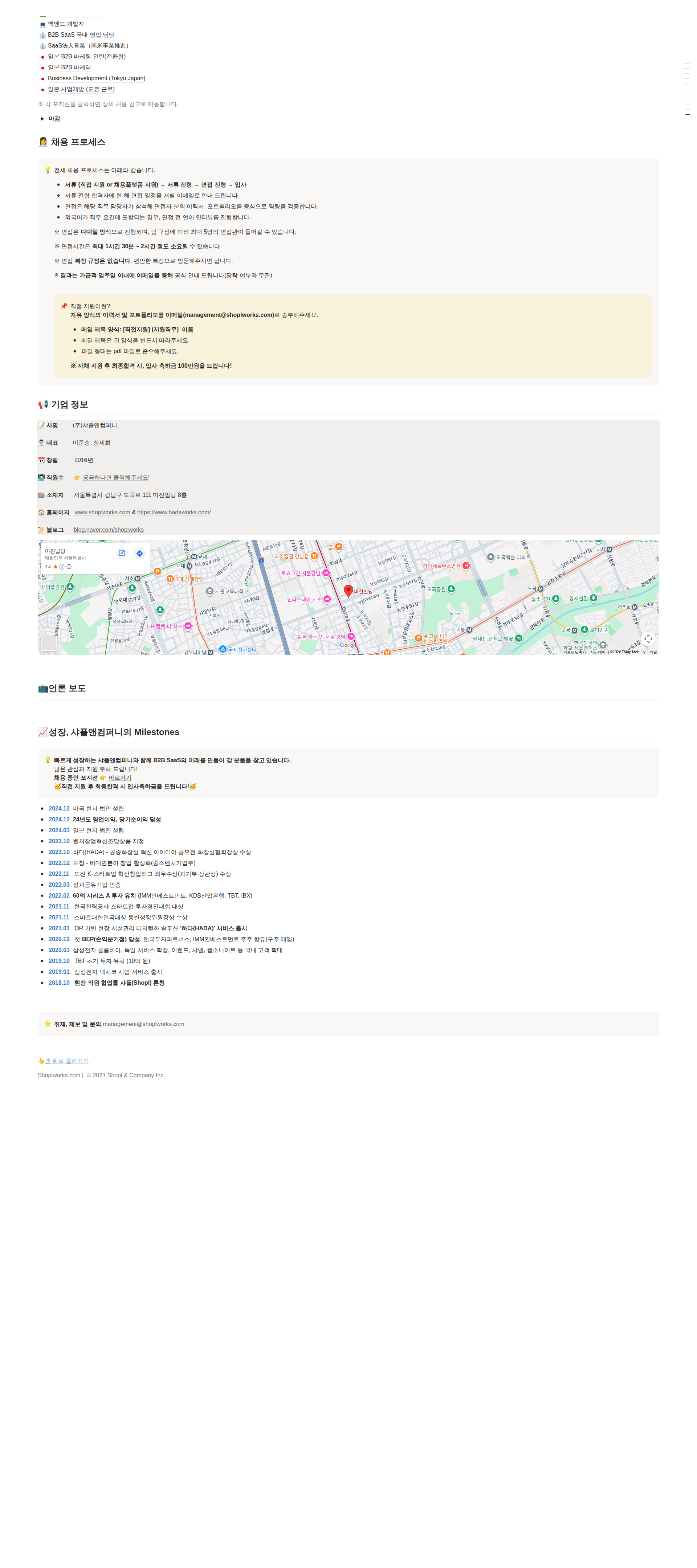Open the 일본 B2B 마케터 position

coord(69,68)
